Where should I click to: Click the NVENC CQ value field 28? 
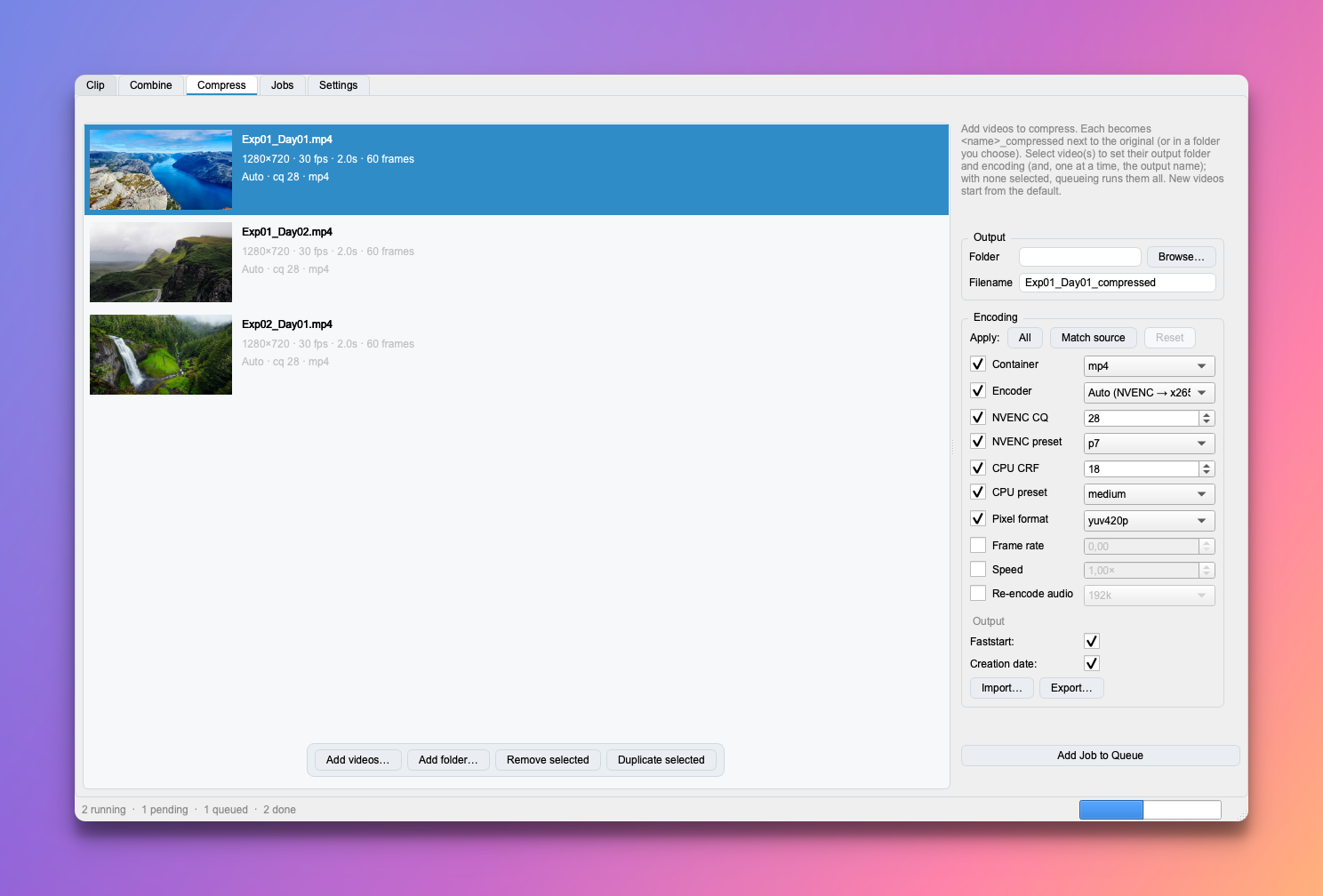1141,419
